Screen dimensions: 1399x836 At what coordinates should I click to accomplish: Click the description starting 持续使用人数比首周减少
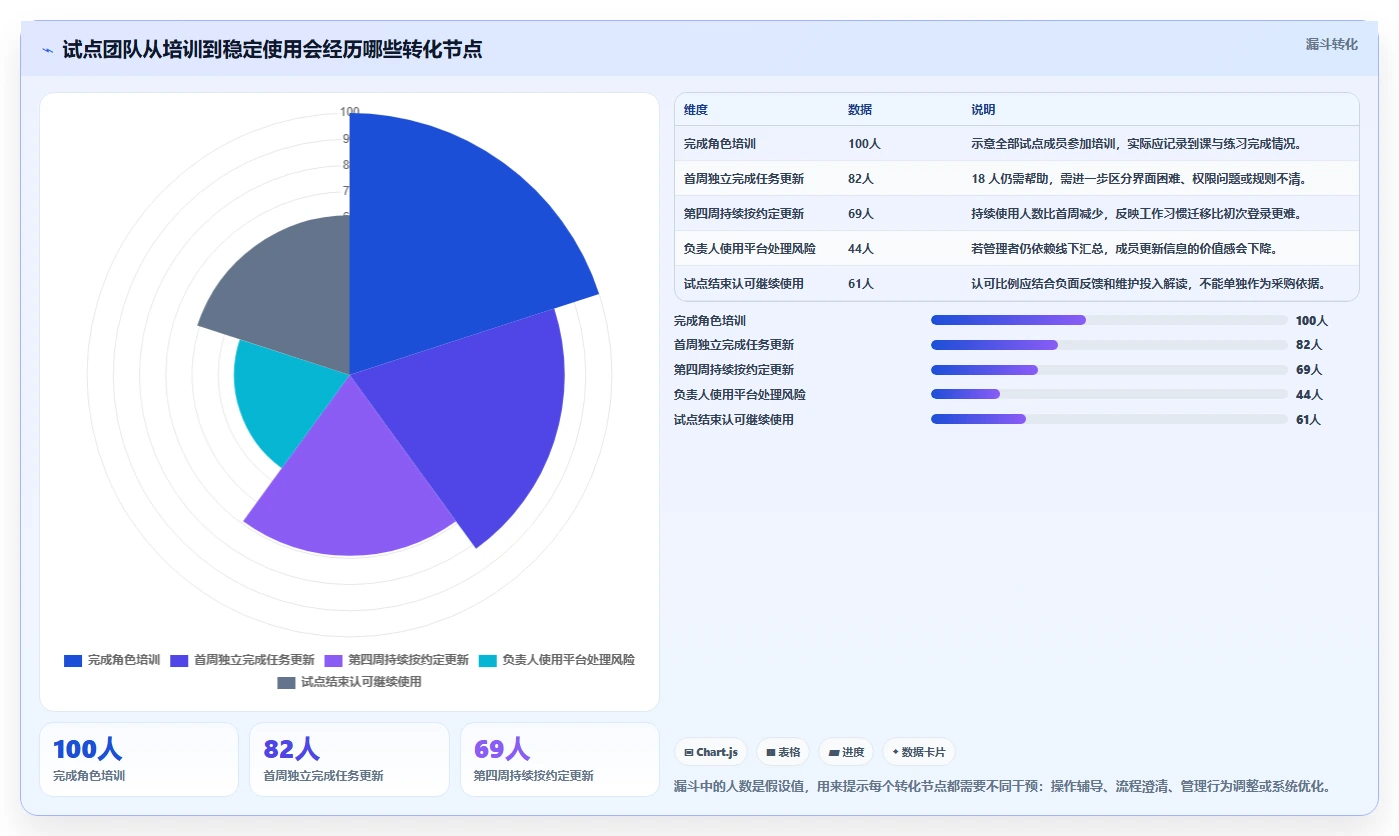[1136, 214]
